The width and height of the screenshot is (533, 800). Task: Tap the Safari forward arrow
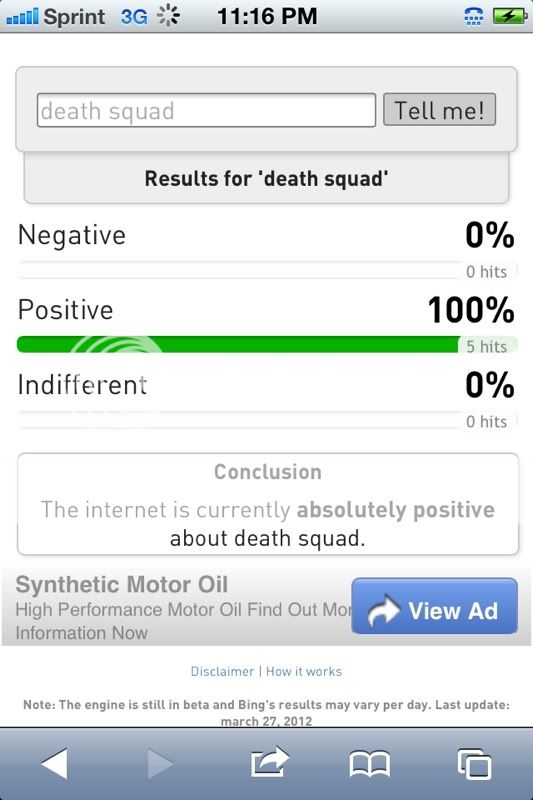(x=161, y=764)
